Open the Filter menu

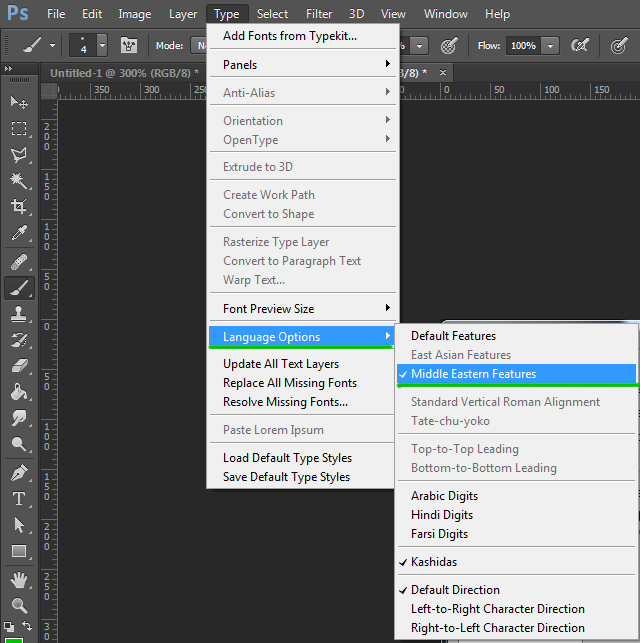pos(319,14)
